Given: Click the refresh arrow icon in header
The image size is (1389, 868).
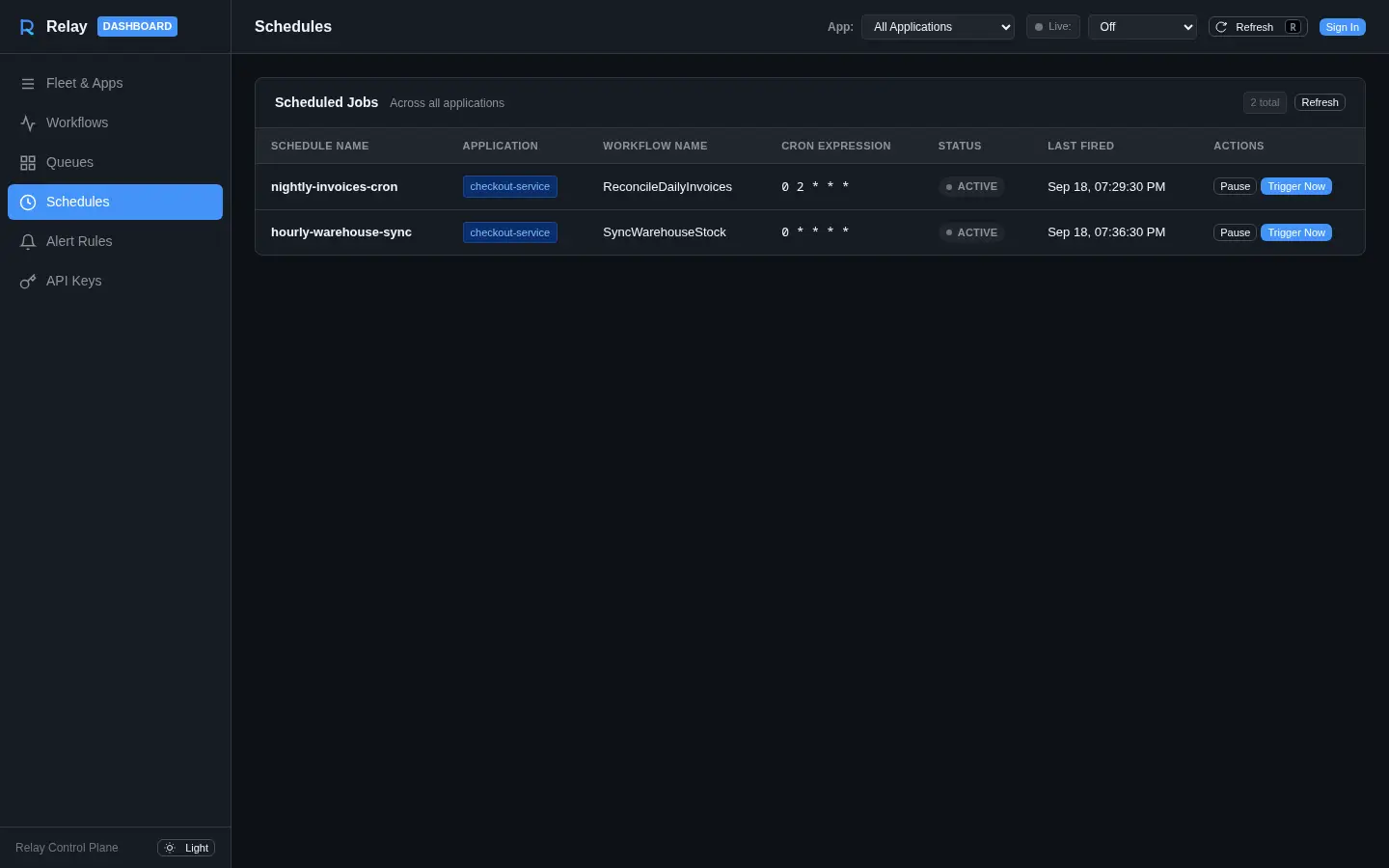Looking at the screenshot, I should (x=1221, y=27).
